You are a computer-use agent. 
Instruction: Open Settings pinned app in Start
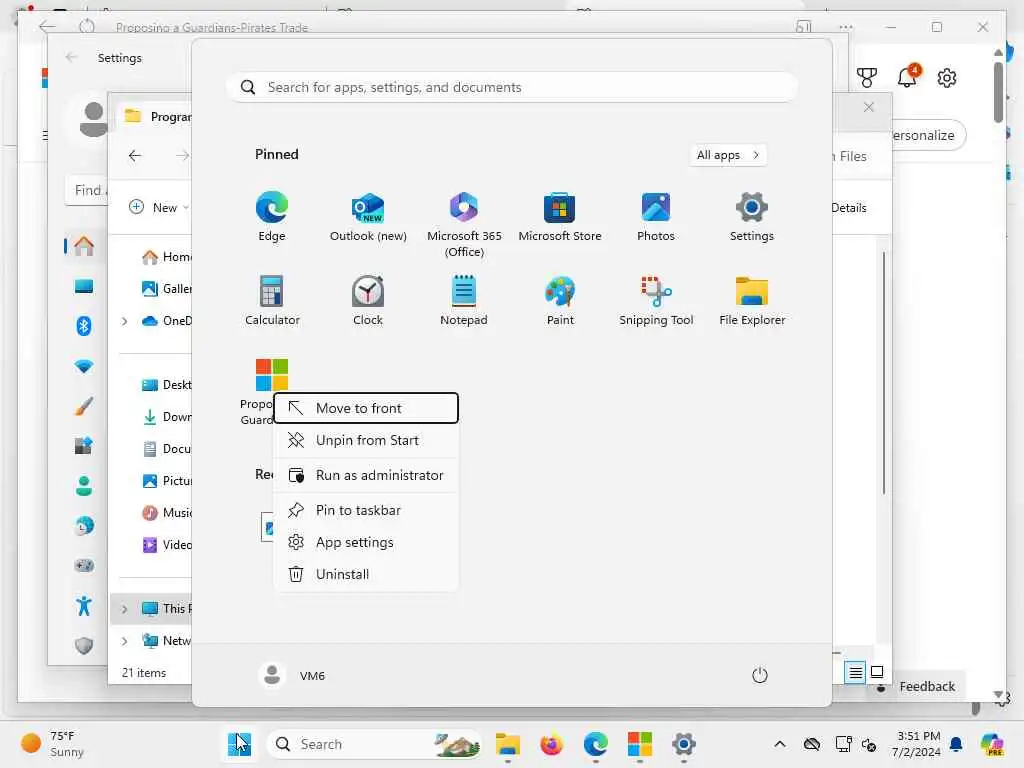[752, 217]
